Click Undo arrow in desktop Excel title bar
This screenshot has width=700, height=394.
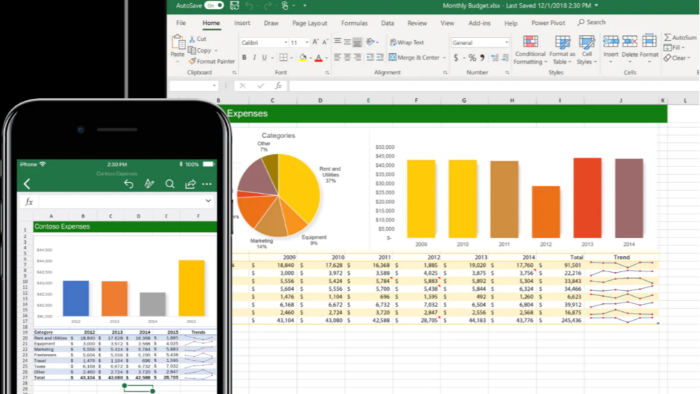pos(250,5)
